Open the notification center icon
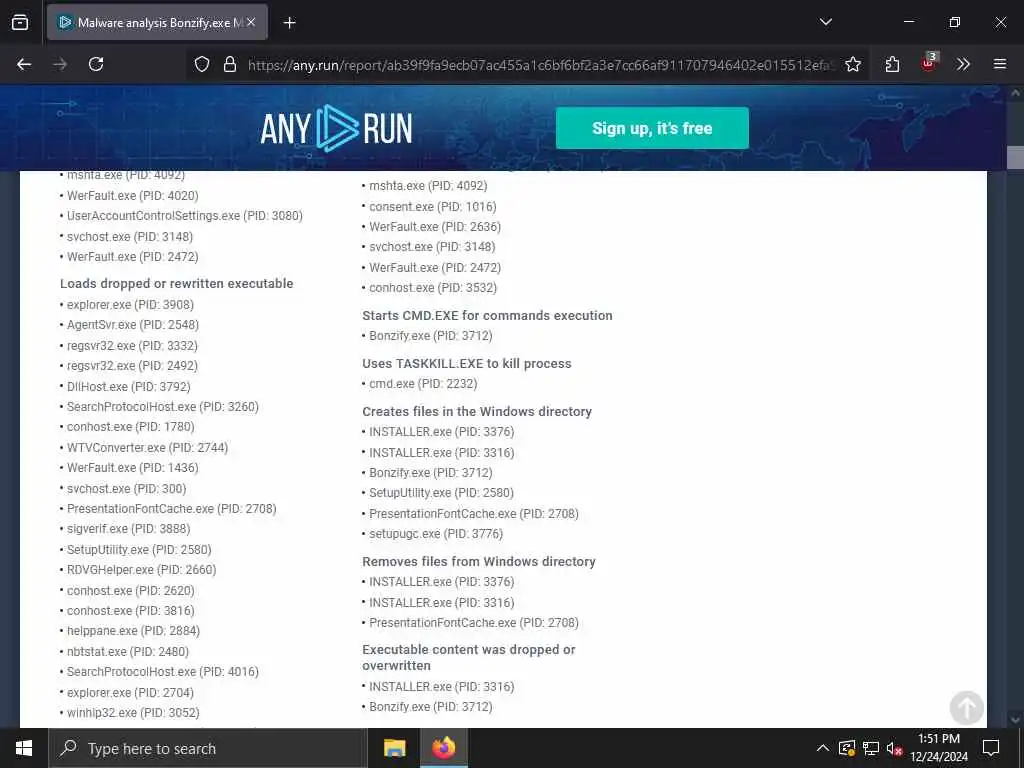The height and width of the screenshot is (768, 1024). click(991, 748)
